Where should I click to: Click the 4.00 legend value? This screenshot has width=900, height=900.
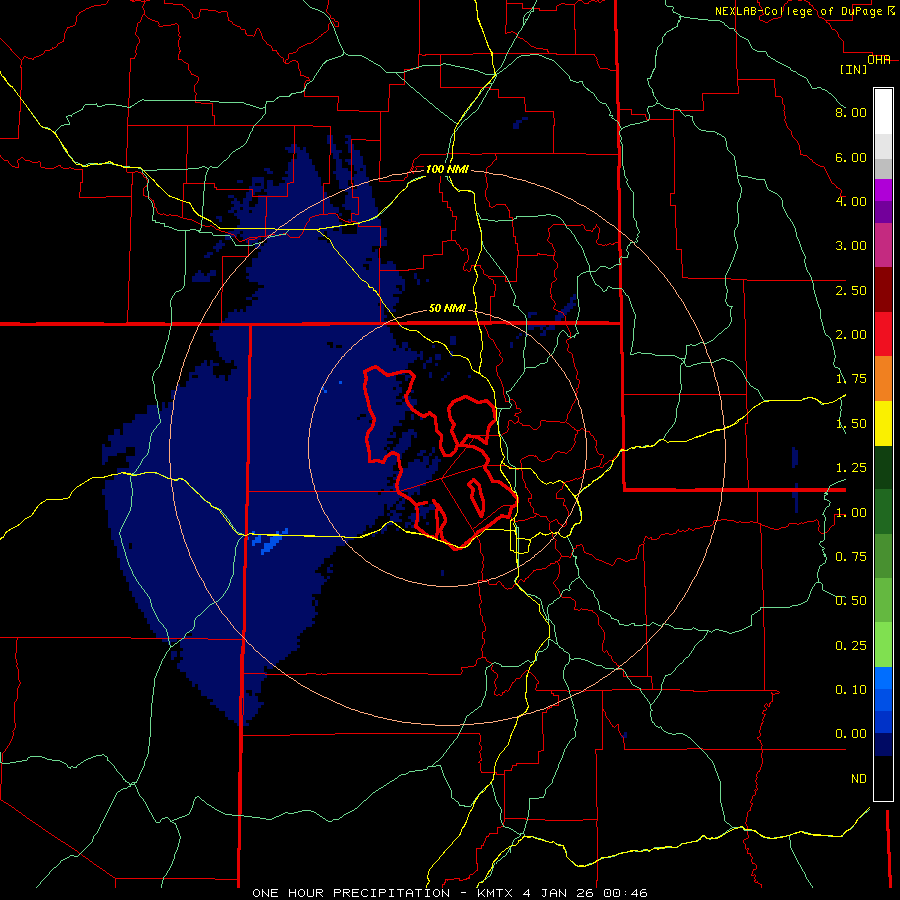(851, 201)
